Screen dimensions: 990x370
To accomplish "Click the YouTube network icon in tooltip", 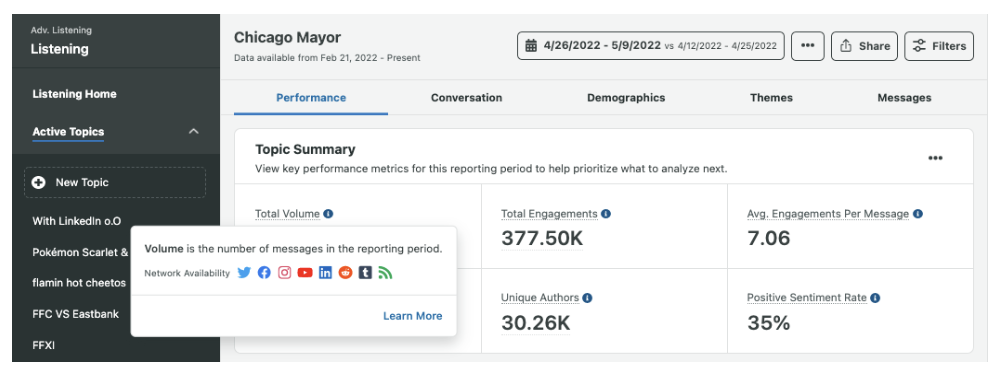I will tap(305, 273).
